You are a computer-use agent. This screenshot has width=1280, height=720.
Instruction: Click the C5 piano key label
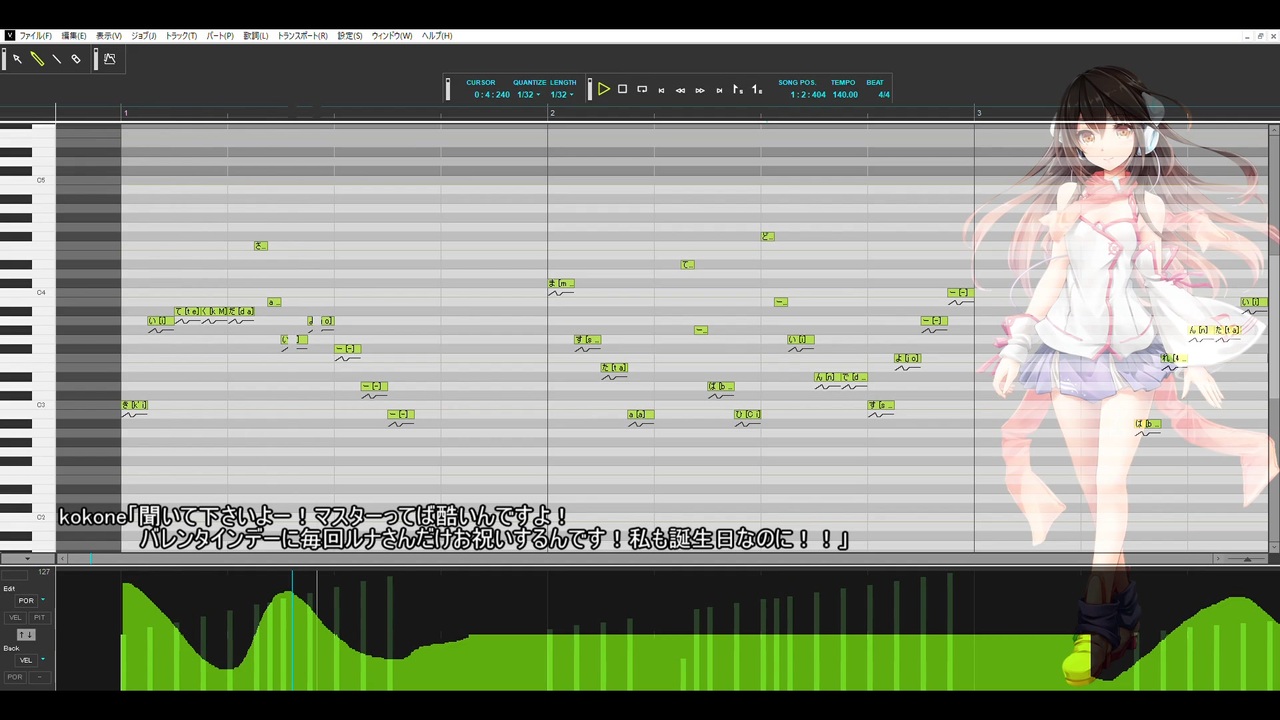(x=41, y=180)
